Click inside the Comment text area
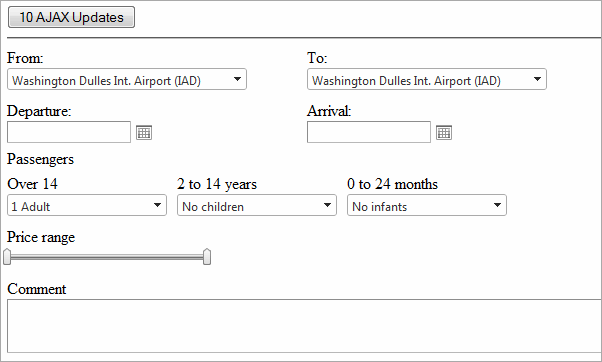This screenshot has height=362, width=602. pyautogui.click(x=304, y=326)
